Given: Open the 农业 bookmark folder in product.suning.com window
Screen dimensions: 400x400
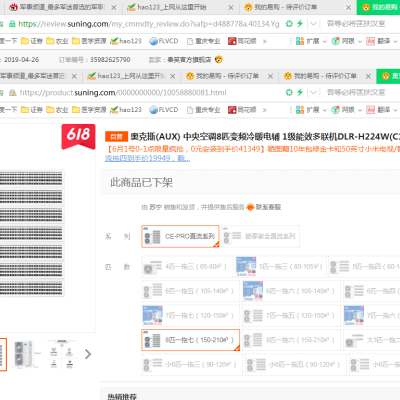Looking at the screenshot, I should click(x=57, y=110).
